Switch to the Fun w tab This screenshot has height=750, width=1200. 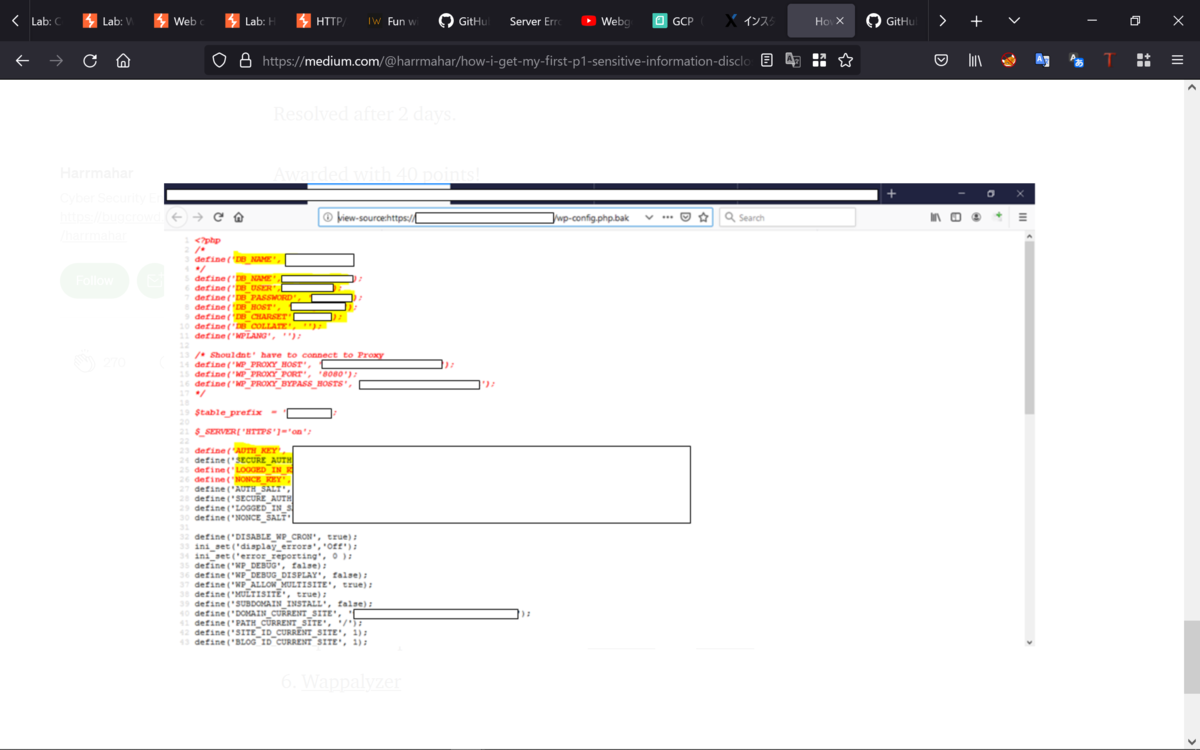coord(392,21)
